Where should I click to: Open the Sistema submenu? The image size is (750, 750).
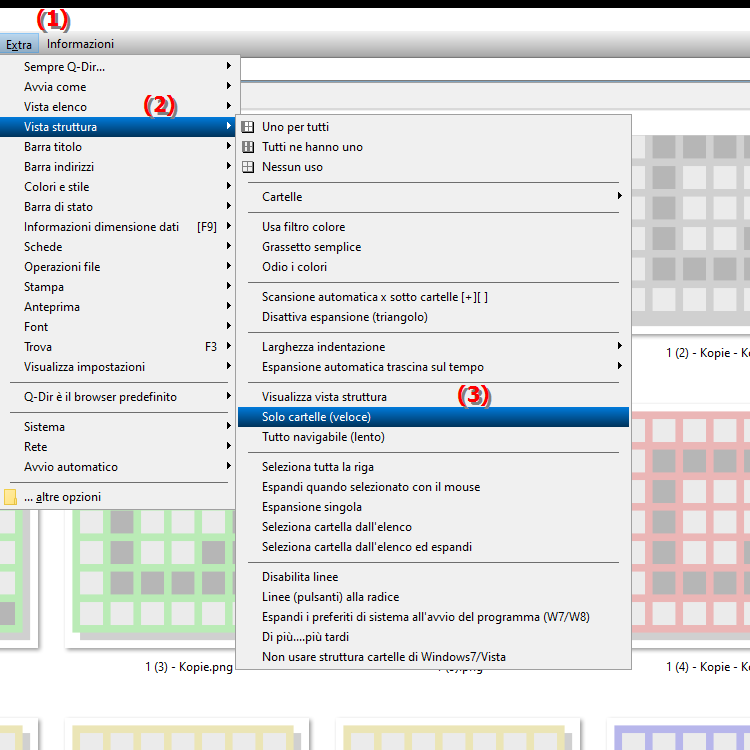118,427
